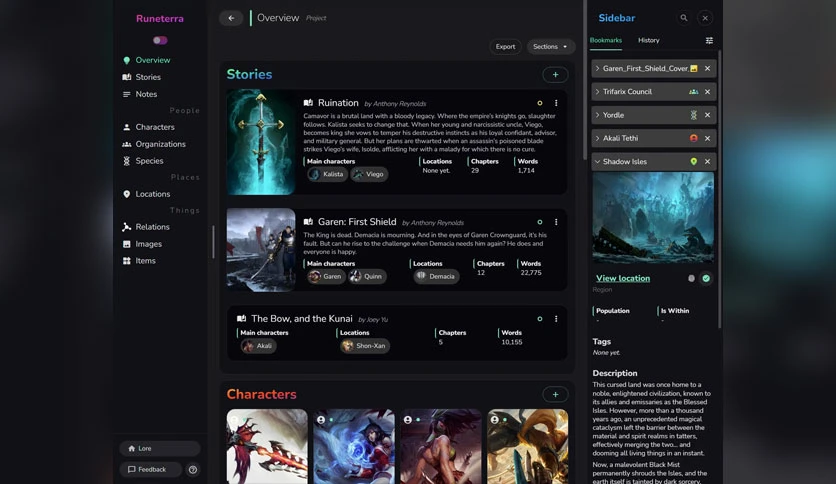Image resolution: width=836 pixels, height=484 pixels.
Task: Click the Export button
Action: pyautogui.click(x=505, y=46)
